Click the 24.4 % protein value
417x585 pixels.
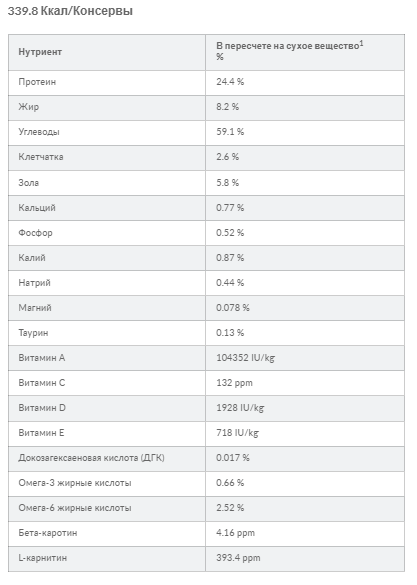(230, 82)
